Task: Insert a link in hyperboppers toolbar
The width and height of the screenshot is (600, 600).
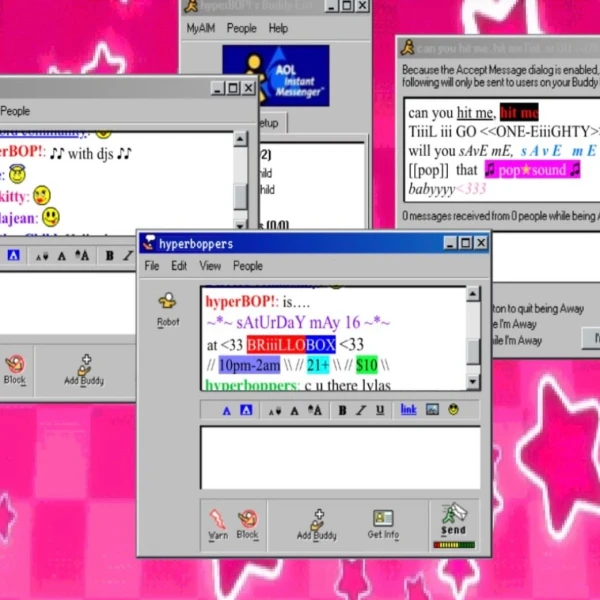Action: coord(408,409)
